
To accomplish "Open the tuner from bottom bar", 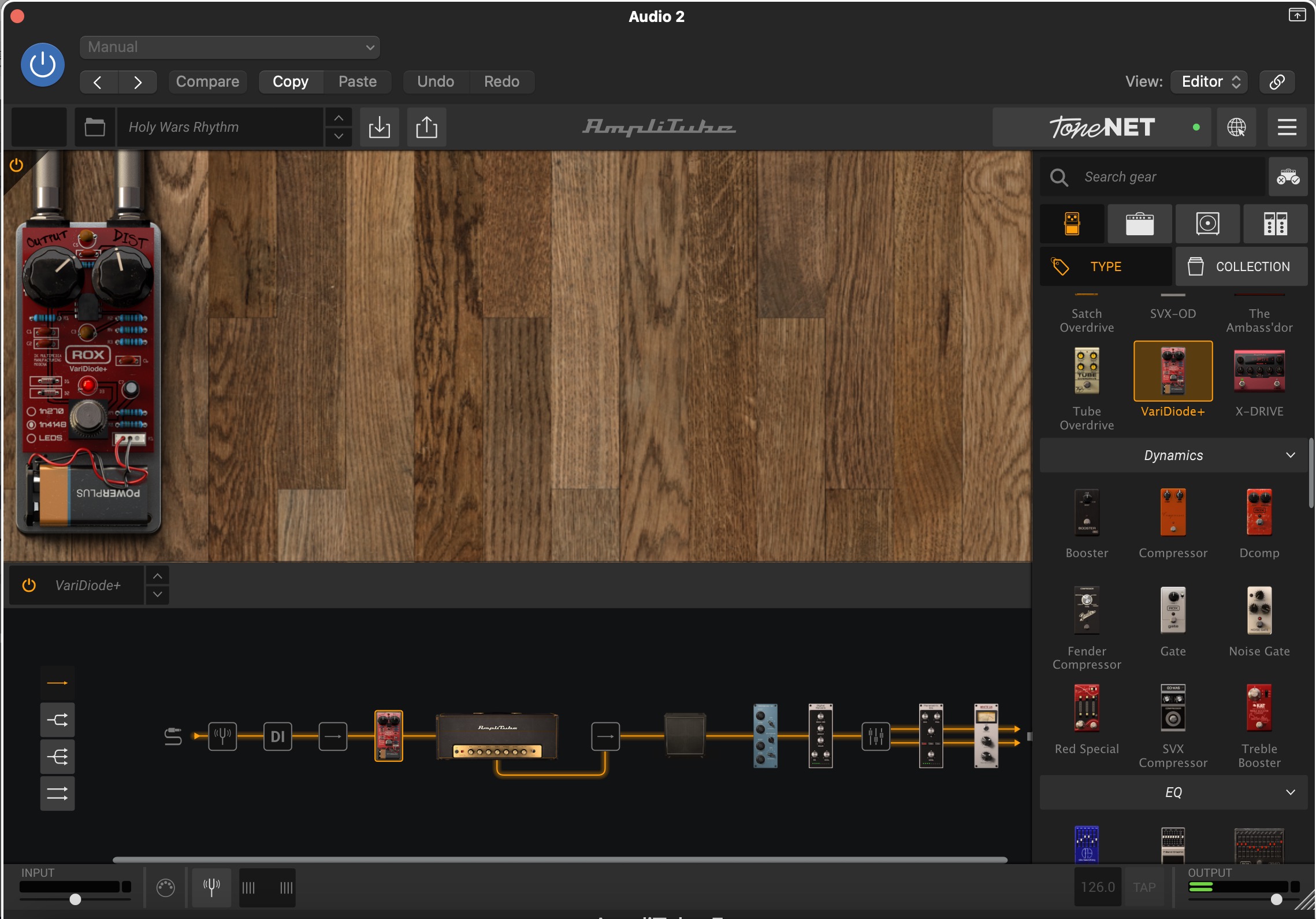I will [x=211, y=887].
